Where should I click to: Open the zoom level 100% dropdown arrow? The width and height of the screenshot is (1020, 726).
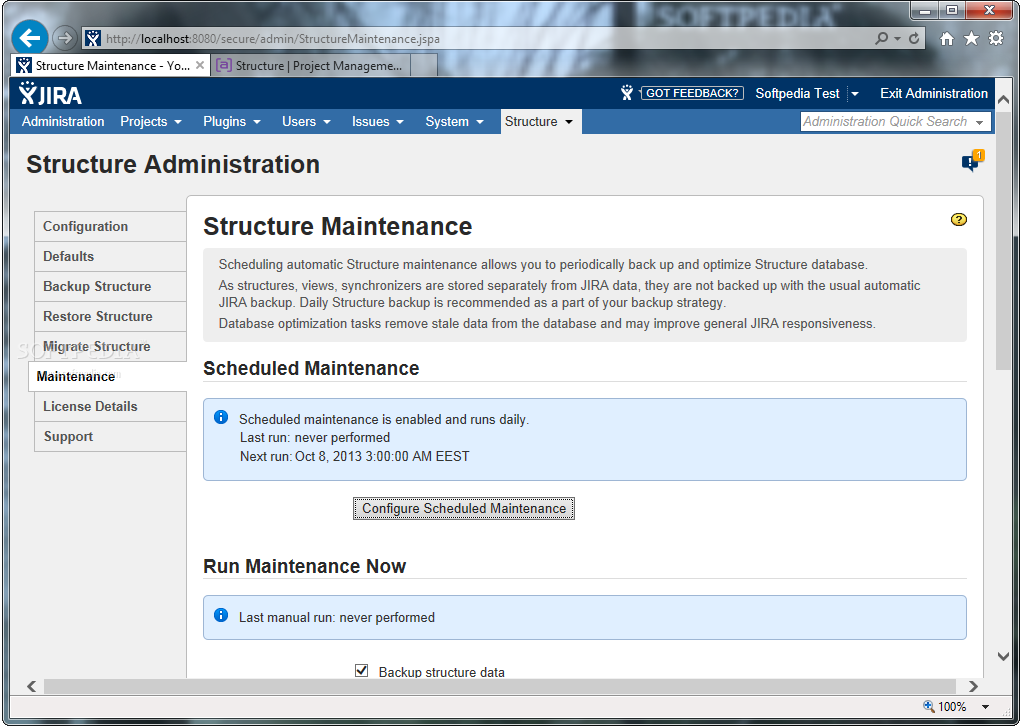(x=985, y=706)
